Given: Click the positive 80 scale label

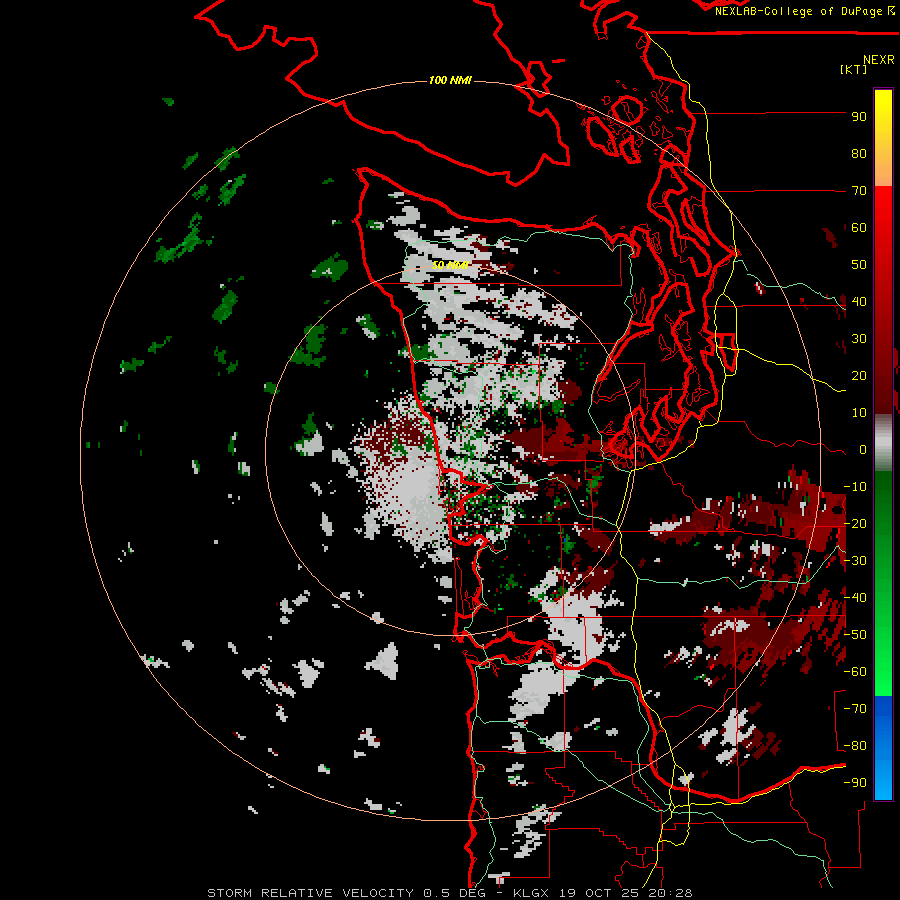Looking at the screenshot, I should 859,153.
